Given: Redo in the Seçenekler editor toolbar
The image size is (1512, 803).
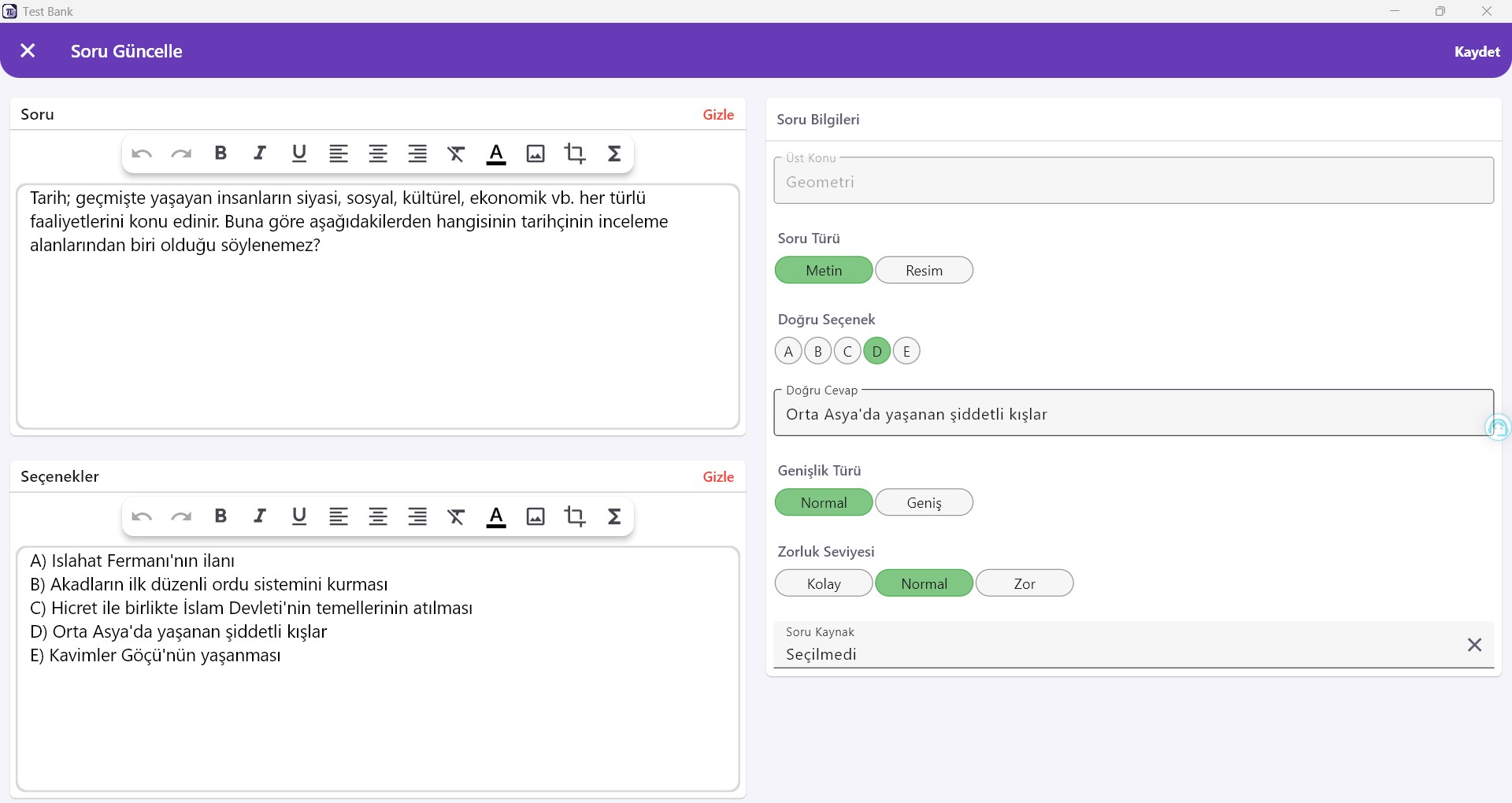Looking at the screenshot, I should click(x=181, y=516).
